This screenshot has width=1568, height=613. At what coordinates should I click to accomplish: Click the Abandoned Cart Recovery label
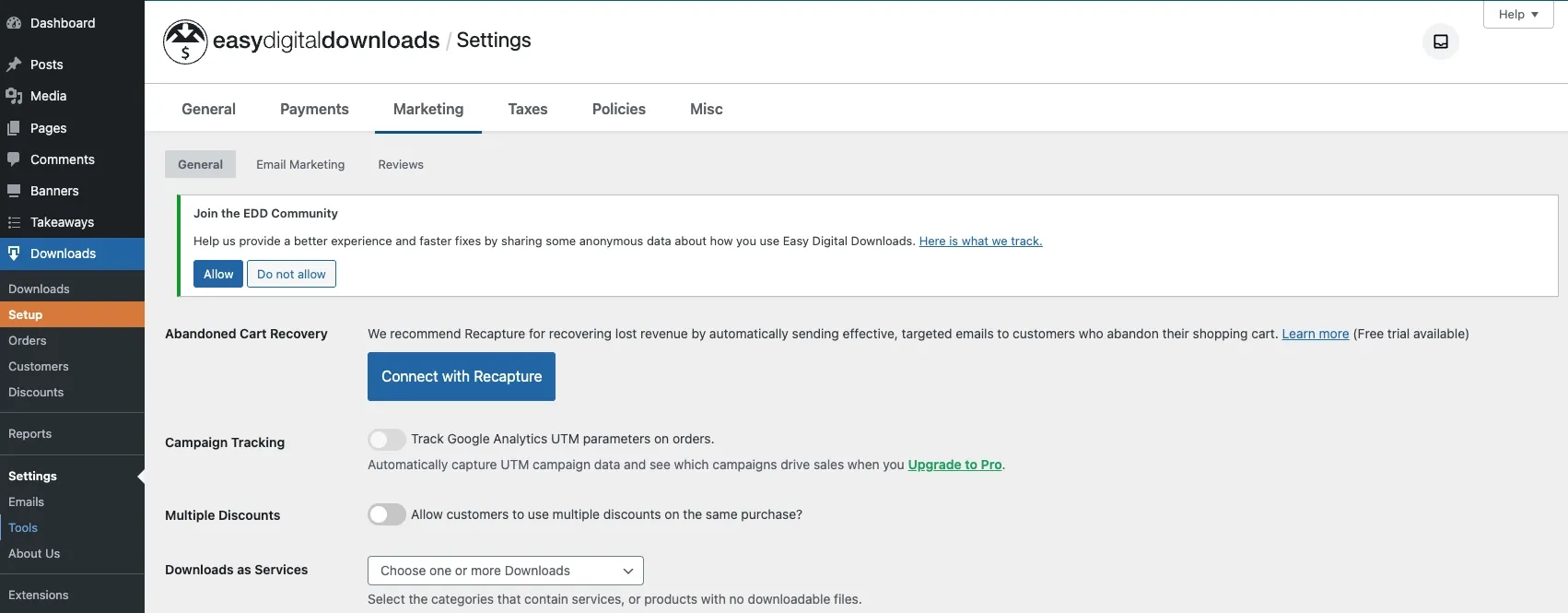246,334
